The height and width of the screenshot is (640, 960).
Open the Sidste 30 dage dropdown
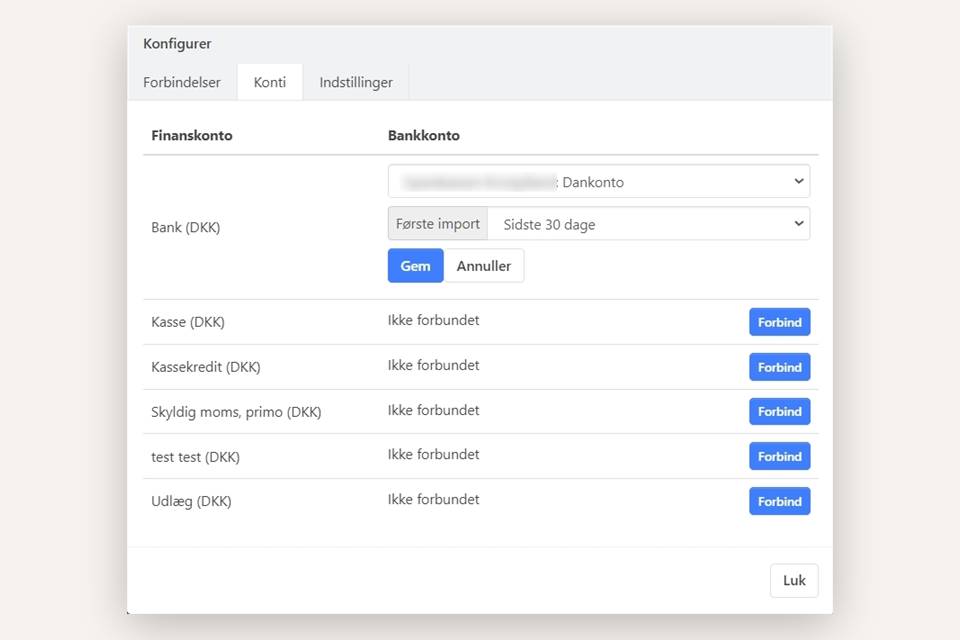(x=648, y=224)
